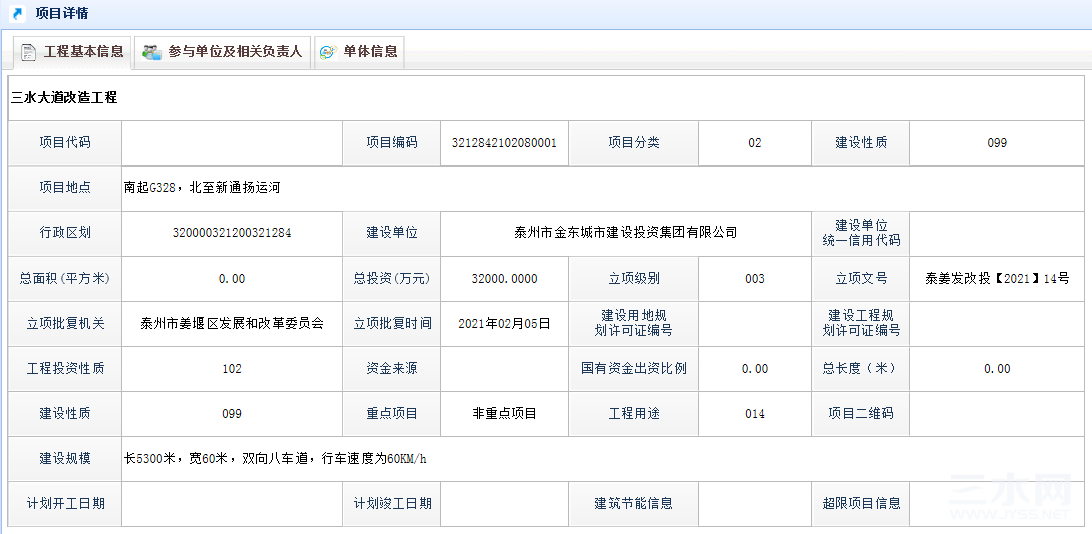Click 行政区划 value 320000321200321284
This screenshot has width=1092, height=534.
232,233
